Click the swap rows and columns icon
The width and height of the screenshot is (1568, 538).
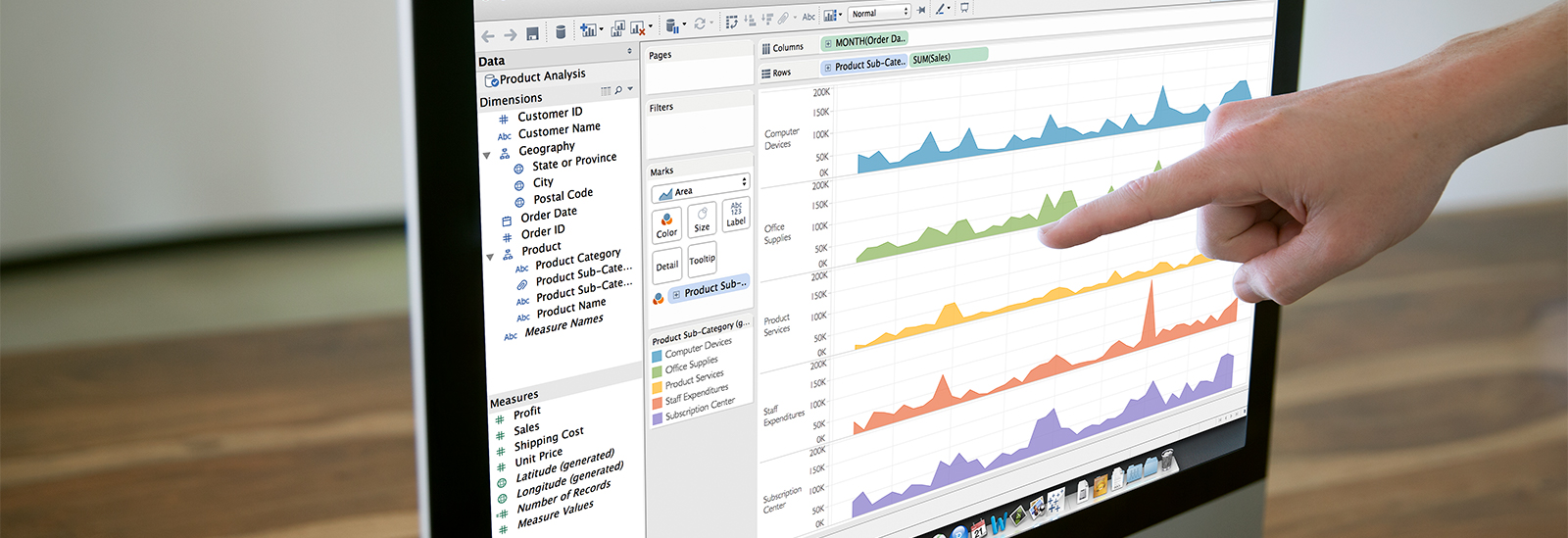tap(732, 22)
